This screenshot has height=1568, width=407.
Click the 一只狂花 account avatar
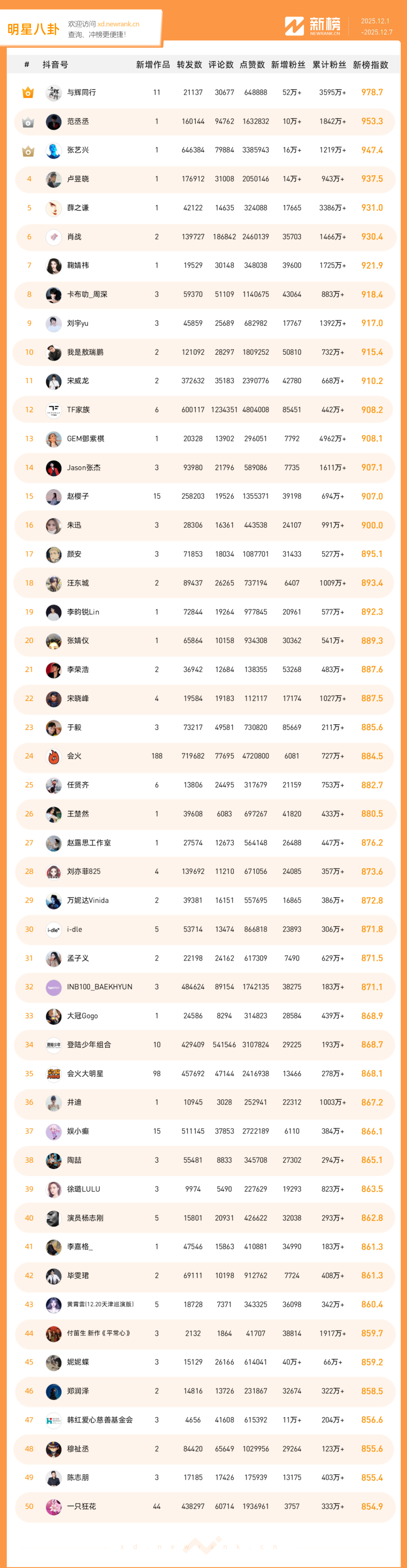[x=54, y=1507]
